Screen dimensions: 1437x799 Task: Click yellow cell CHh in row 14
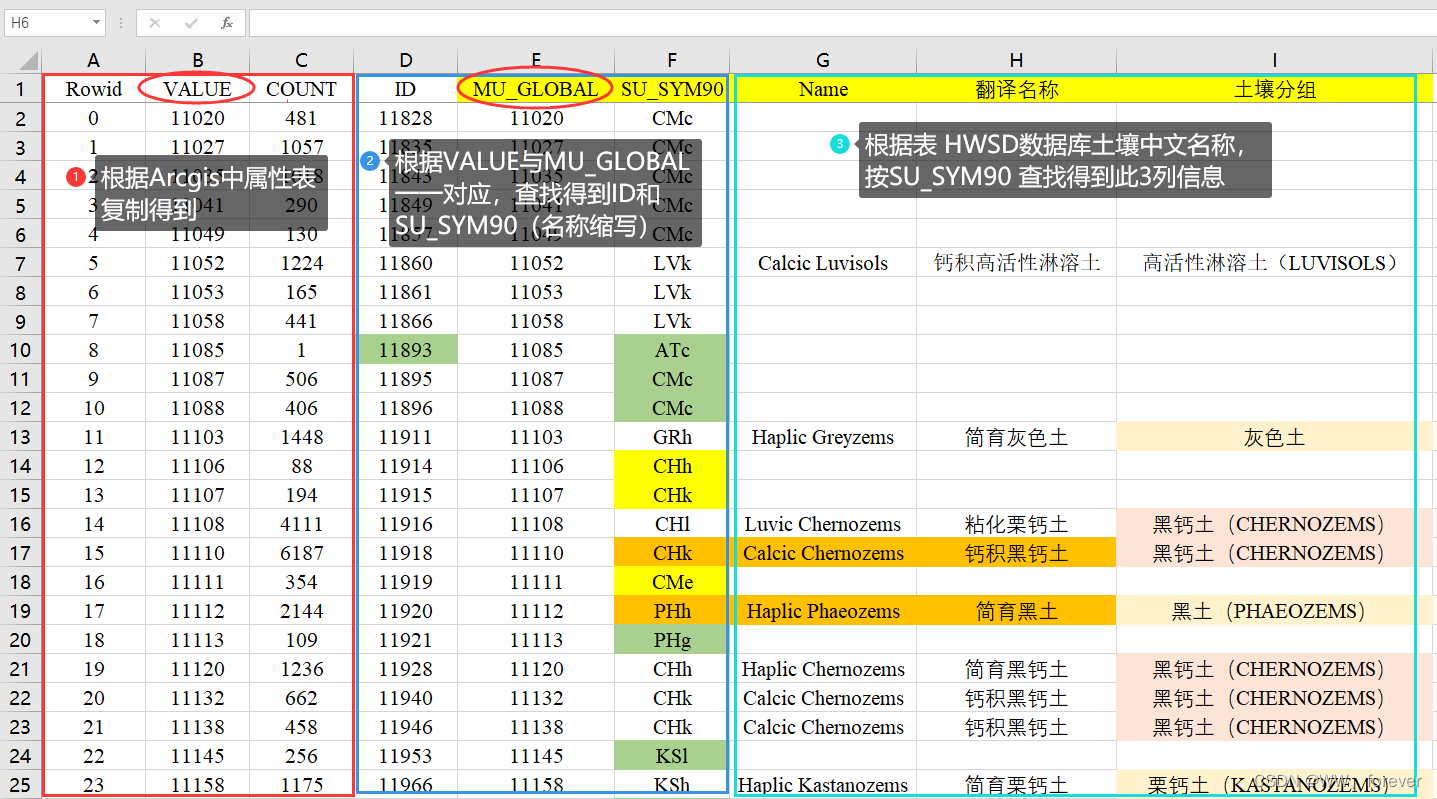[x=672, y=466]
